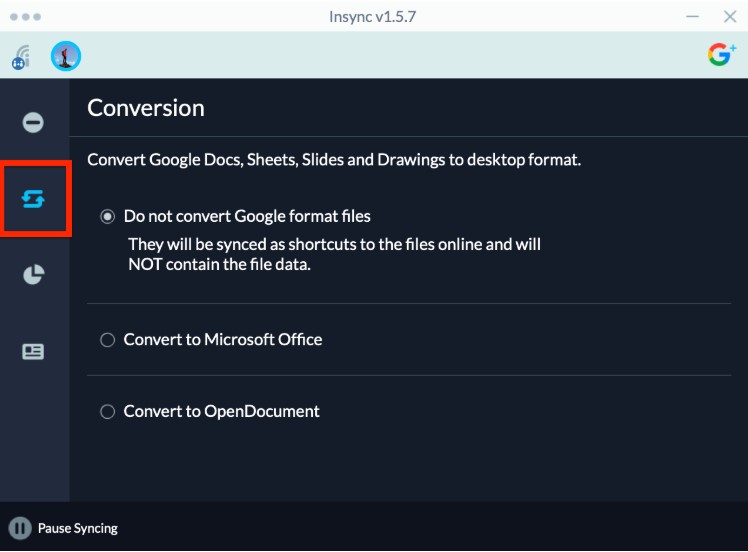The width and height of the screenshot is (748, 552).
Task: Select the Conversion arrows sidebar icon
Action: pyautogui.click(x=34, y=199)
